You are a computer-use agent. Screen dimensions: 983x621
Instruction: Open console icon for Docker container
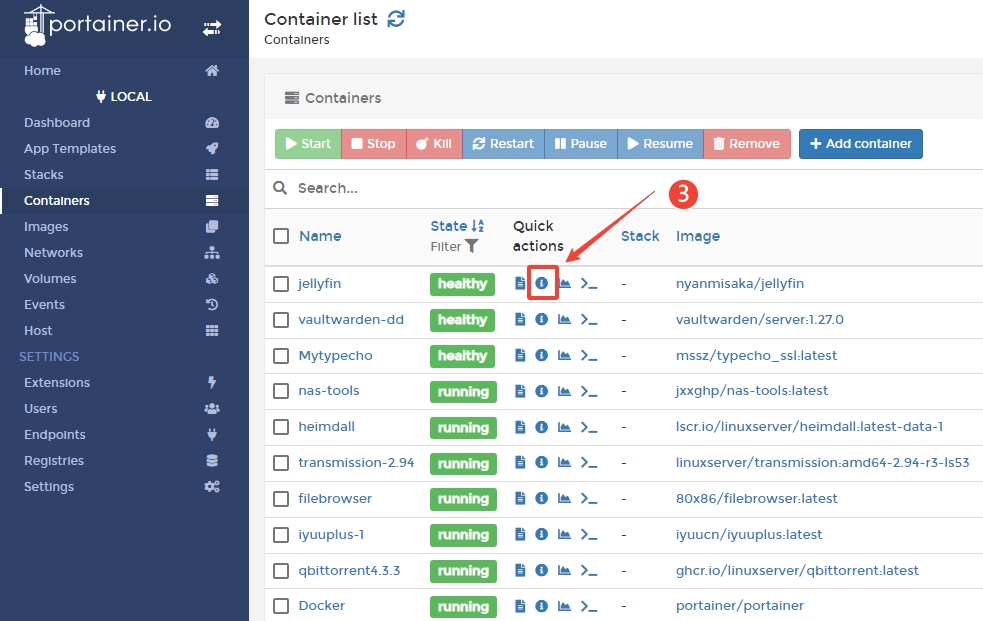point(589,606)
